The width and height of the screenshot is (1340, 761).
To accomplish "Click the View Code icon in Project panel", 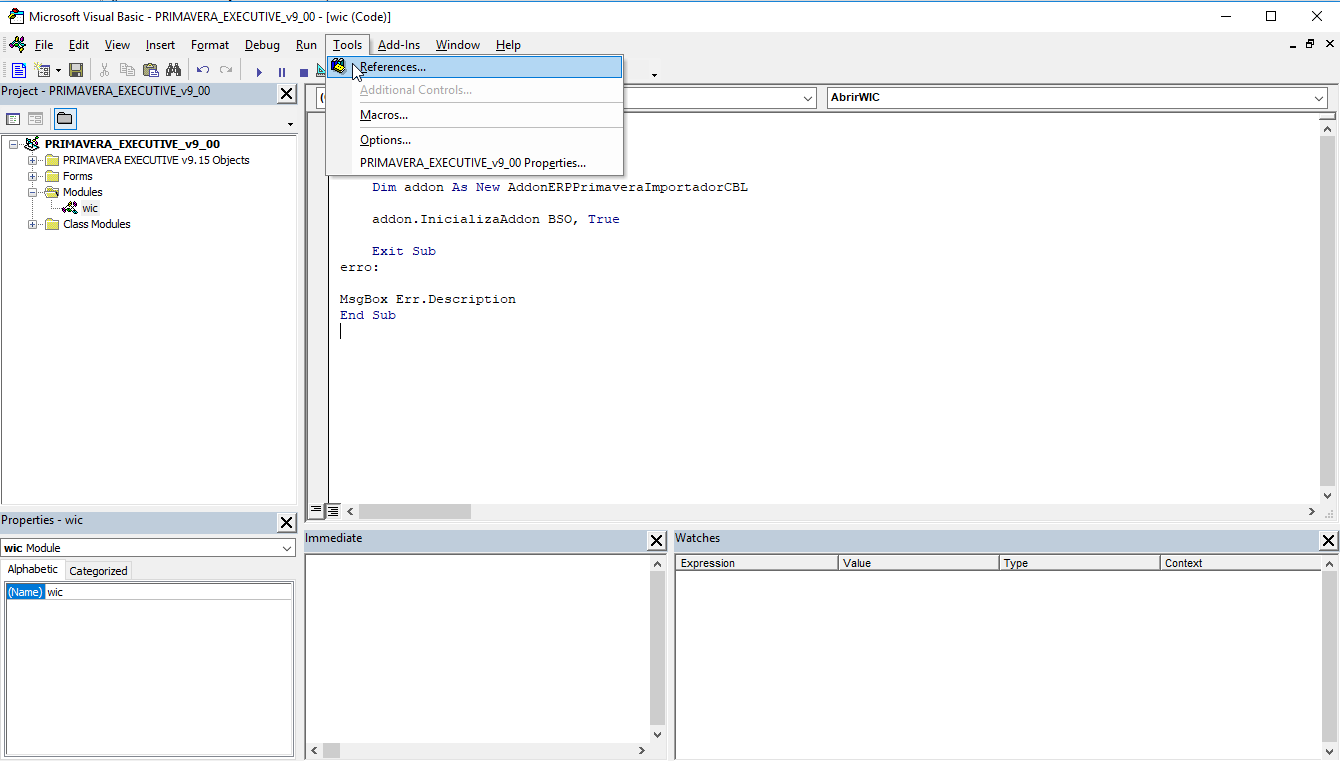I will [14, 119].
